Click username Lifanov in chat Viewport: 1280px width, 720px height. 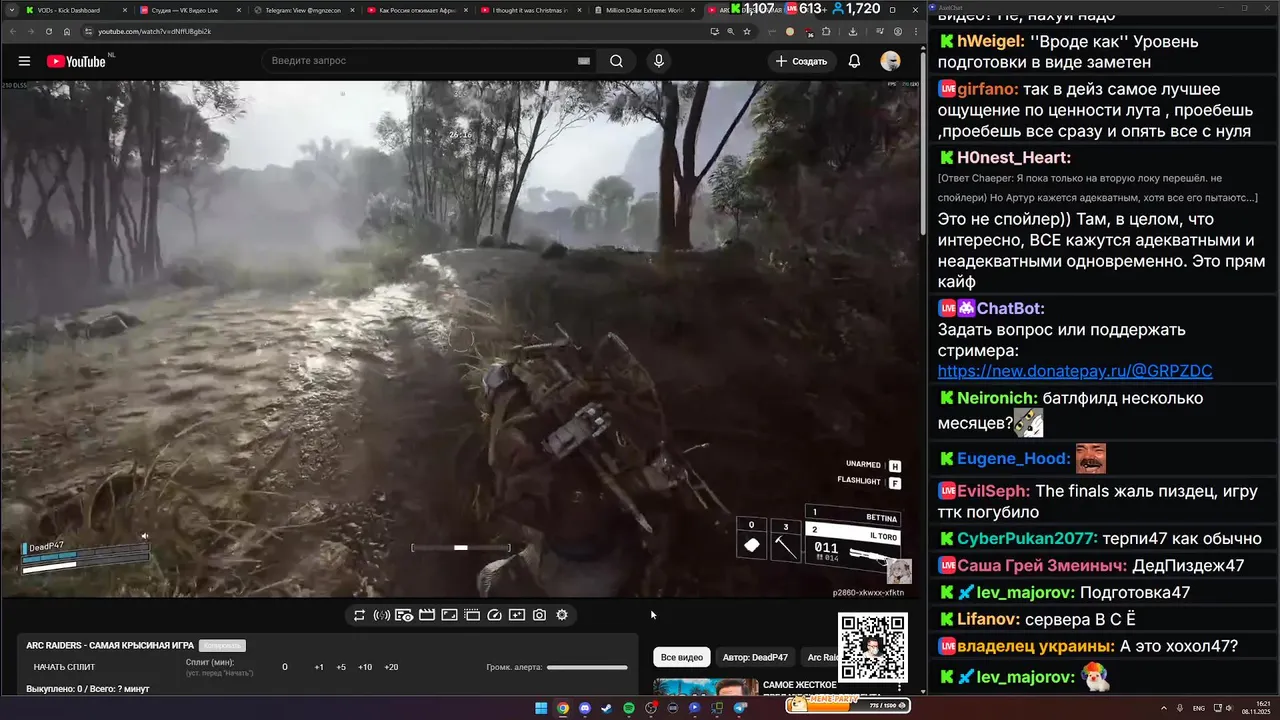[x=988, y=619]
